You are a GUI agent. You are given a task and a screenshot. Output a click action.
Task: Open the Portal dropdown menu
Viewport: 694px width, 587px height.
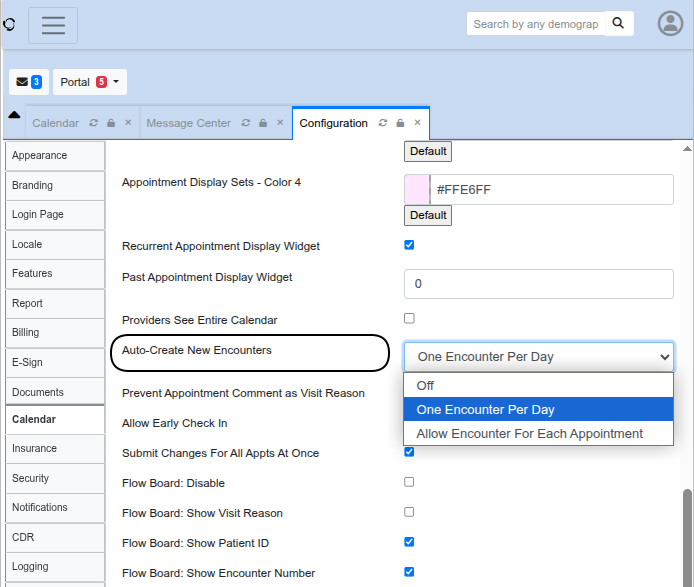(x=92, y=82)
